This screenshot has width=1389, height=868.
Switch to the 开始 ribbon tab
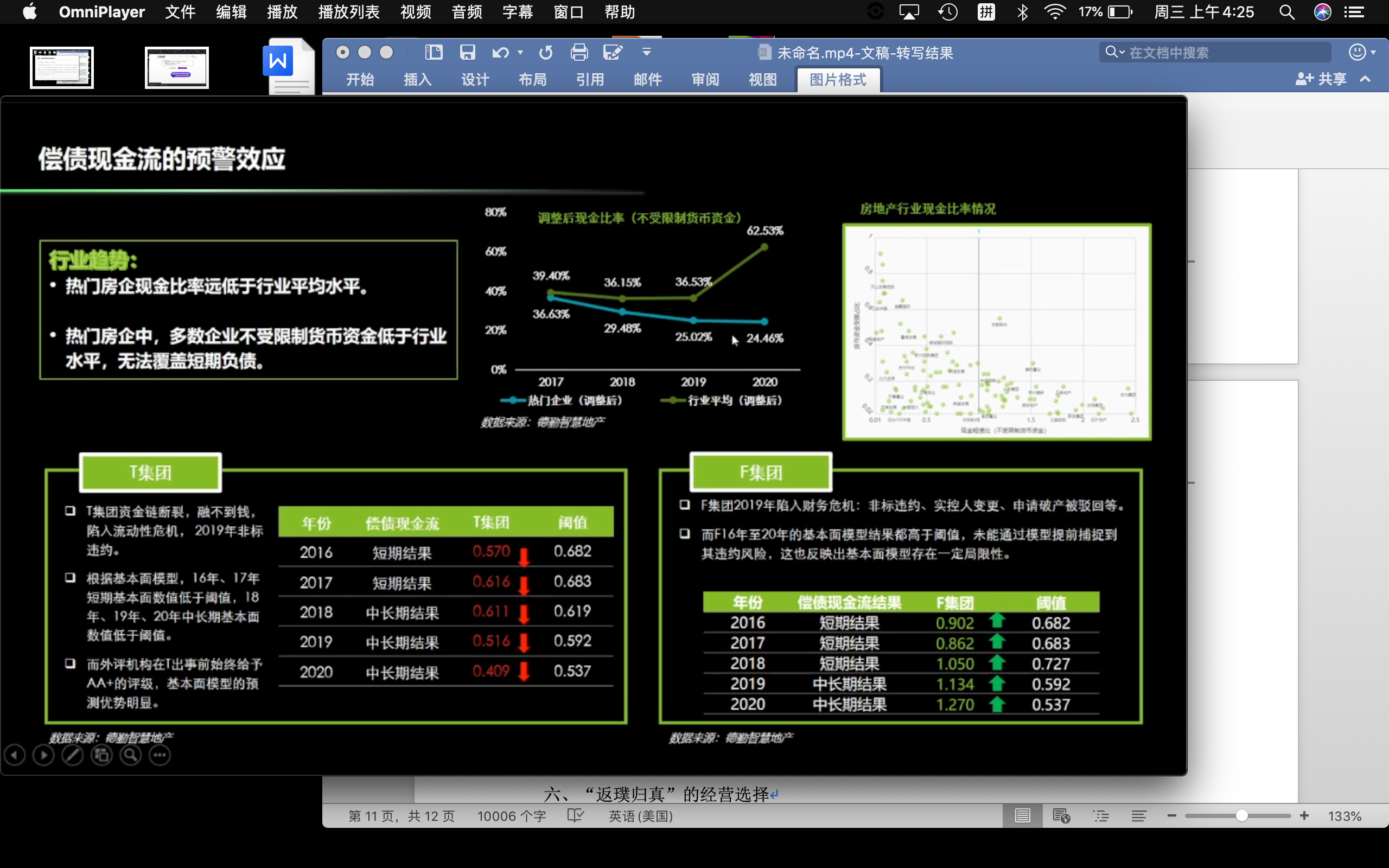click(x=360, y=79)
